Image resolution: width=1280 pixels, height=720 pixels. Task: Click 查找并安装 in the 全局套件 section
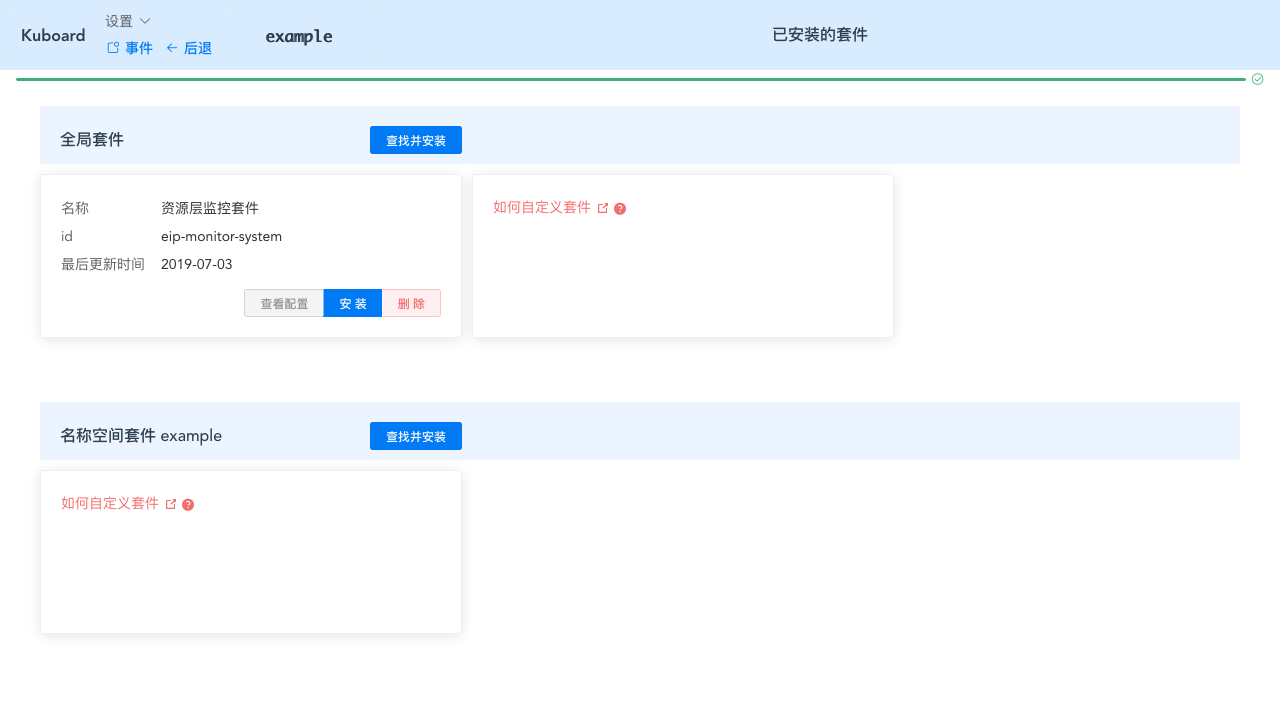point(415,140)
